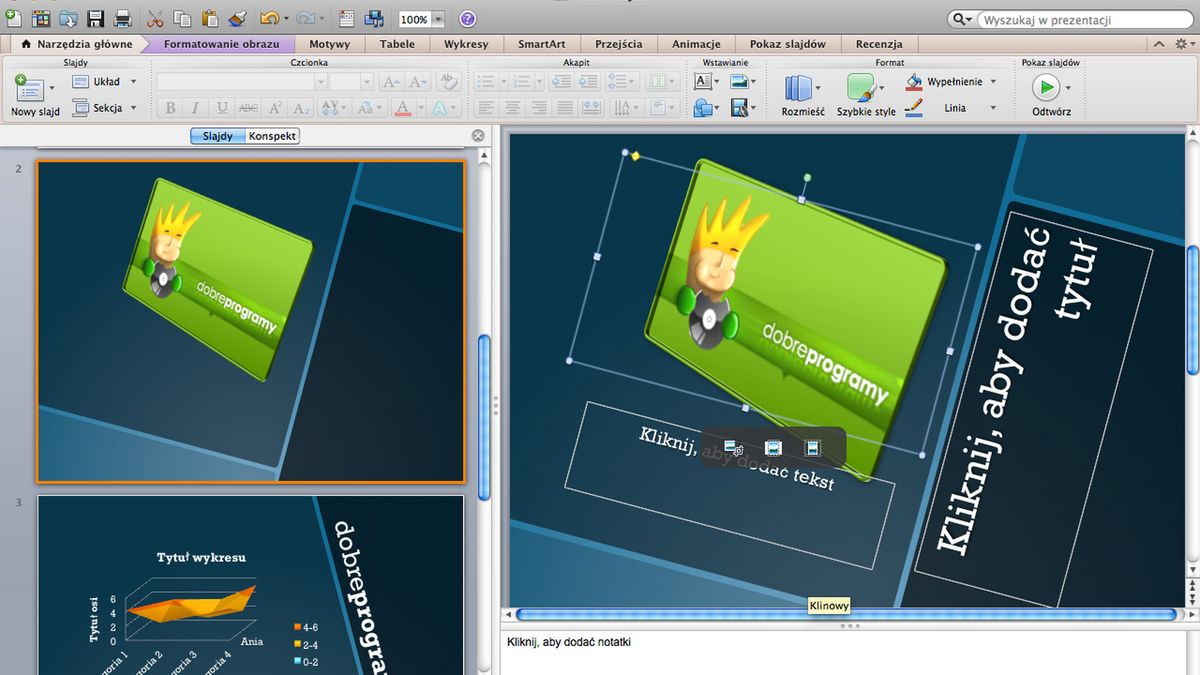Expand the Układ layout dropdown

[134, 82]
